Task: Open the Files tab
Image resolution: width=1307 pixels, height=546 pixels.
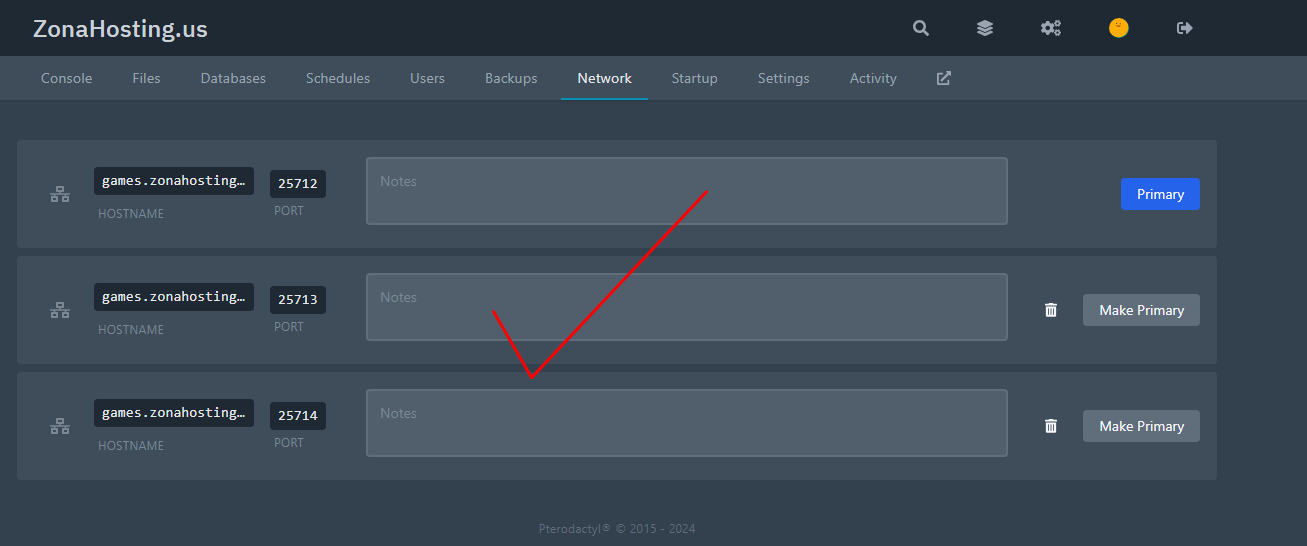Action: pos(146,78)
